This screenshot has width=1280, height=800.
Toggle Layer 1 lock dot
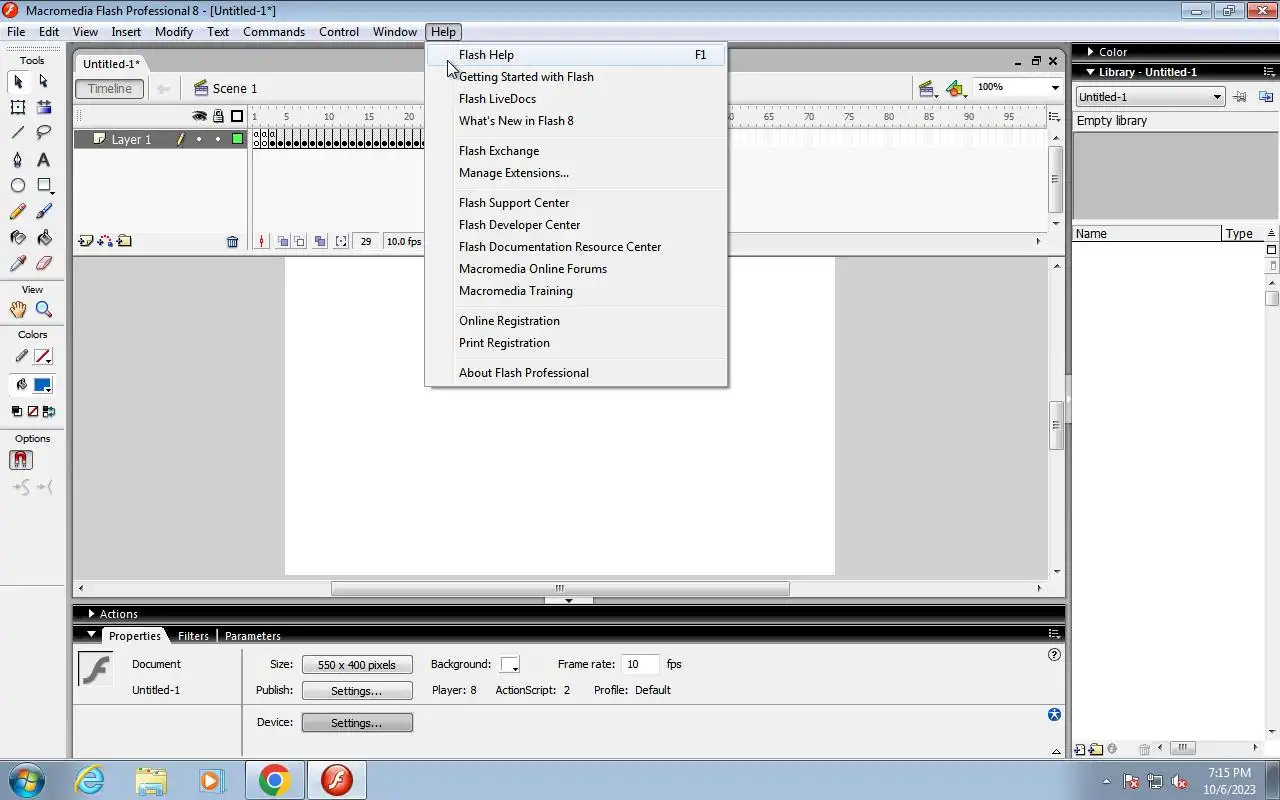point(218,139)
